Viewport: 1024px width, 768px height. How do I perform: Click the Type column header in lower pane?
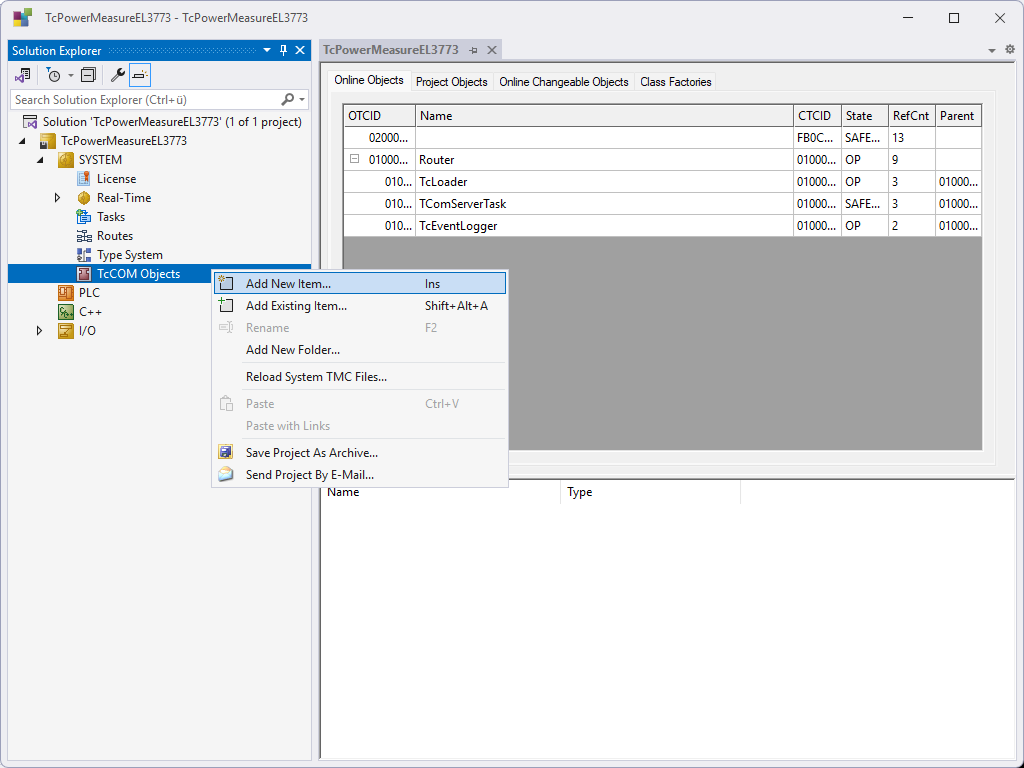(x=650, y=492)
